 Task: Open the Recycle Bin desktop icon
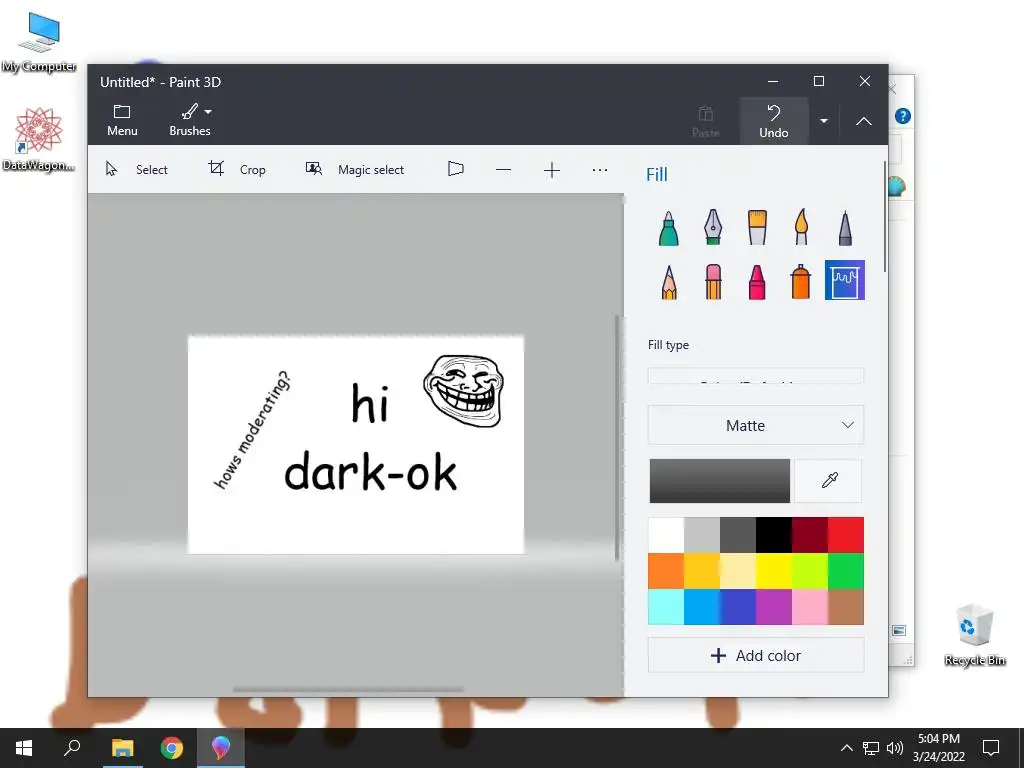[x=974, y=635]
